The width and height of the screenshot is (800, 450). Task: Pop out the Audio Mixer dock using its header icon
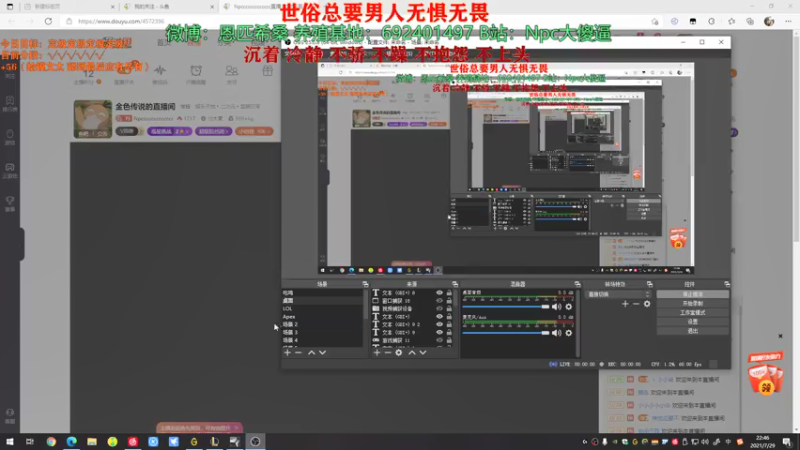click(x=577, y=284)
